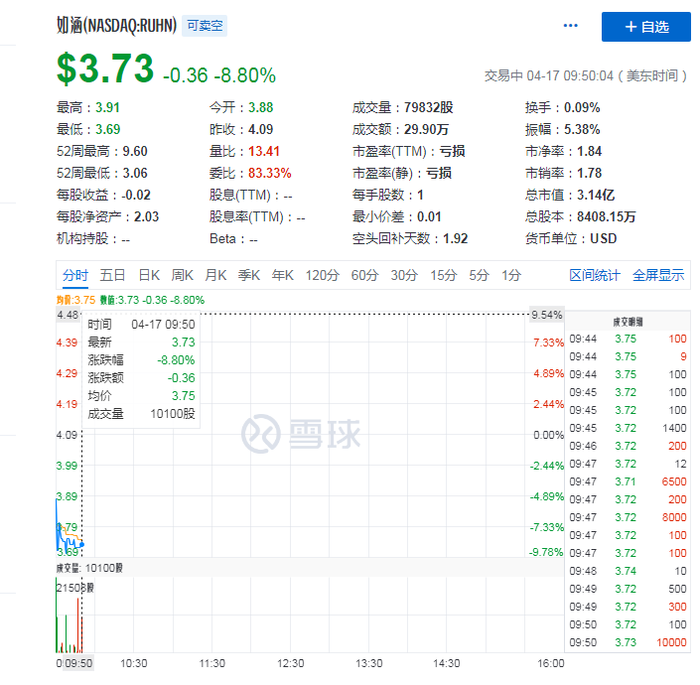The image size is (700, 685).
Task: Click the 52周最高 value 9.60
Action: coord(135,151)
